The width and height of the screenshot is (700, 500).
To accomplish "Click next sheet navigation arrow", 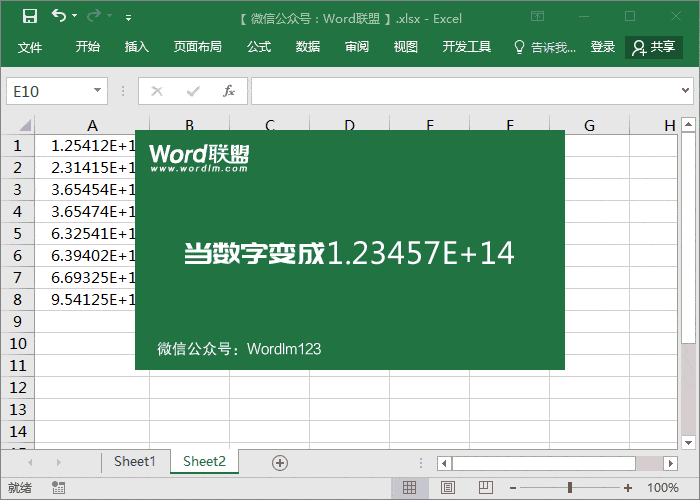I will click(x=58, y=462).
